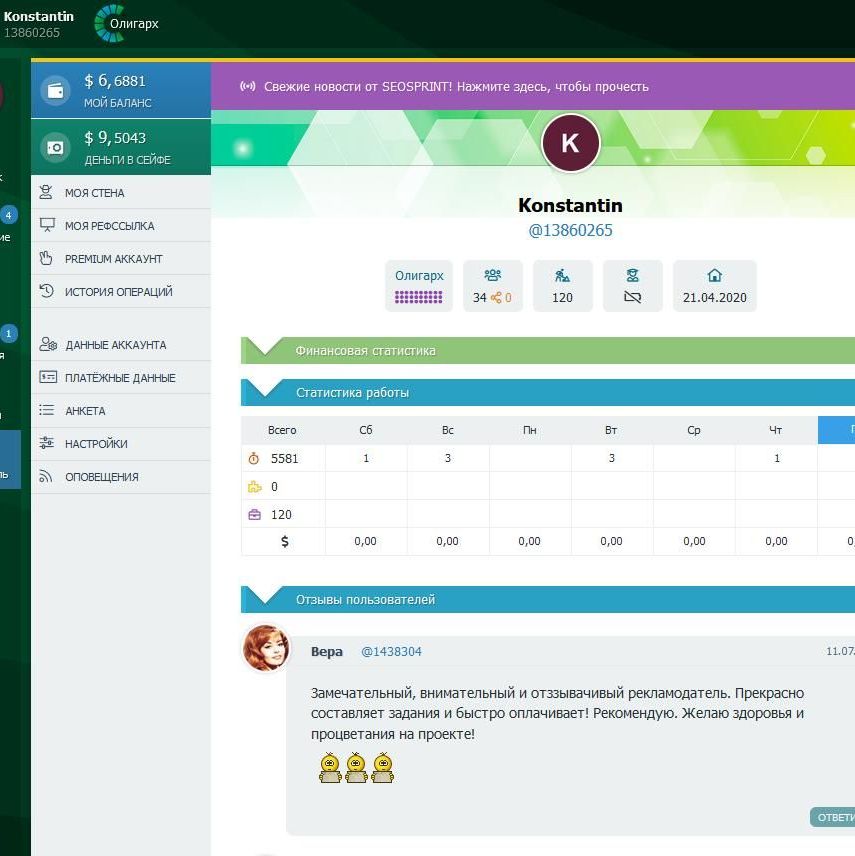Open reviewer Вера's @1438304 link
The height and width of the screenshot is (856, 855).
pyautogui.click(x=391, y=651)
